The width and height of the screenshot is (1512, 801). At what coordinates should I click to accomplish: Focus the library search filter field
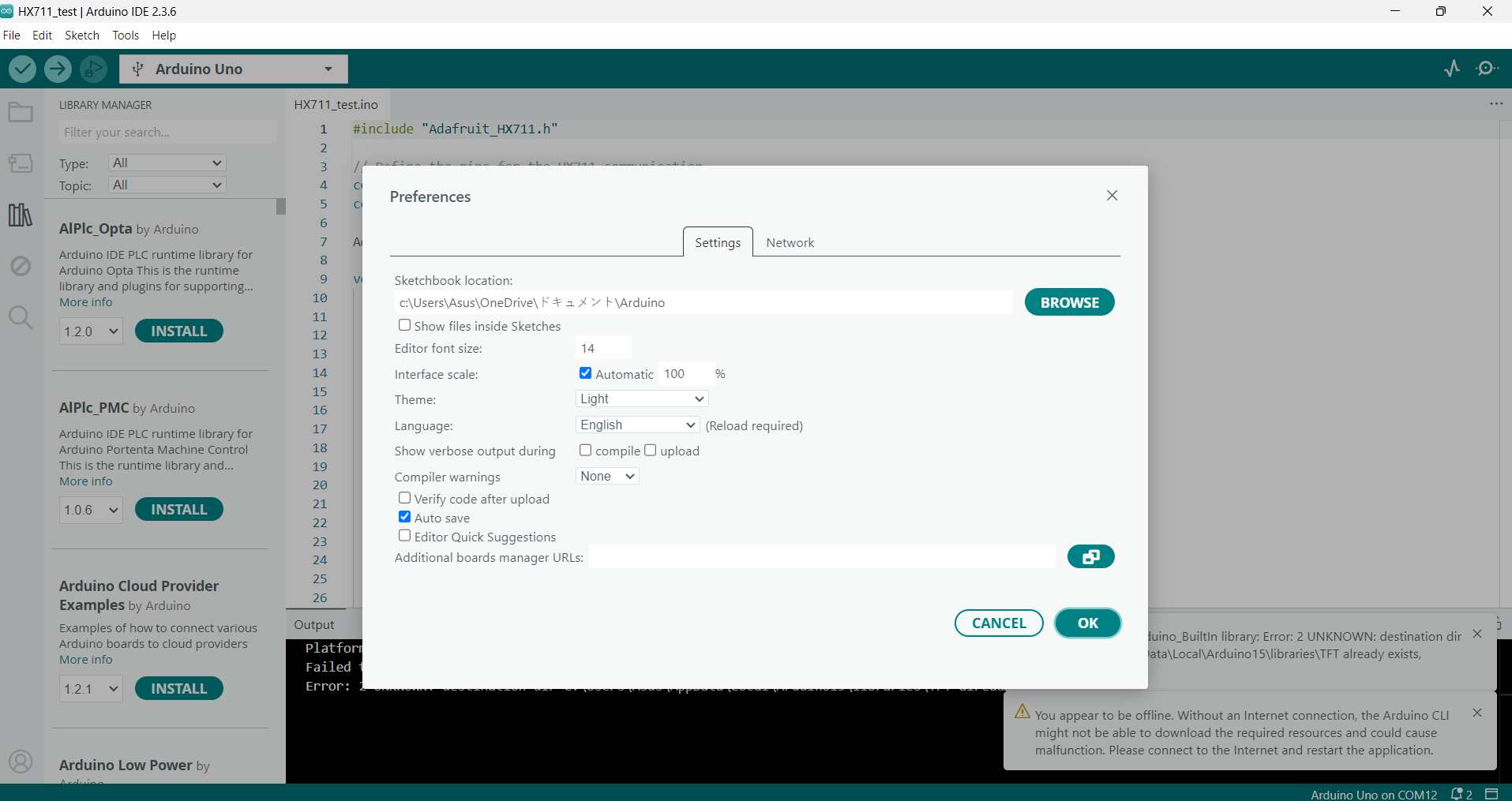tap(167, 132)
